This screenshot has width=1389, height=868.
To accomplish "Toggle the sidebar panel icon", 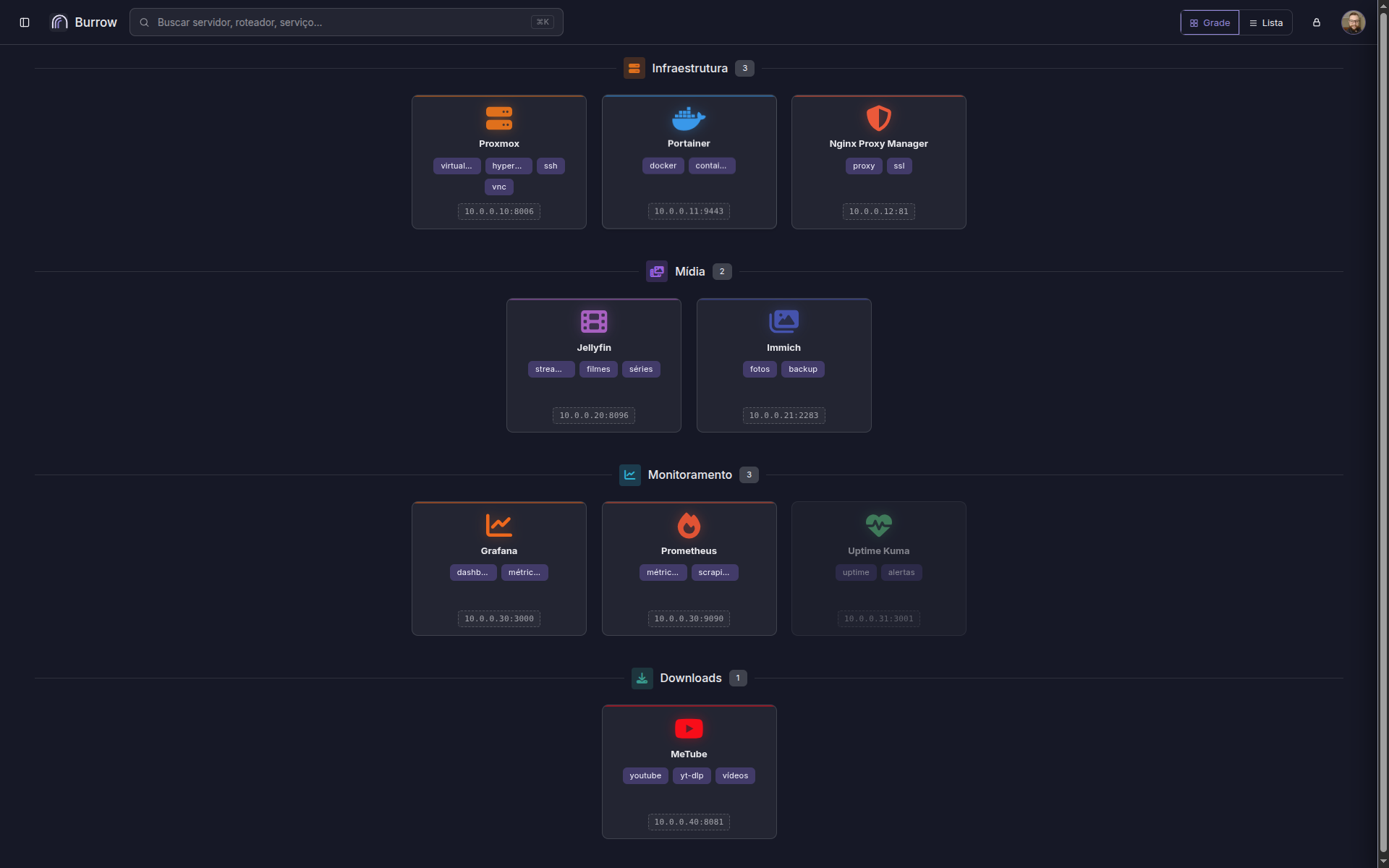I will (25, 22).
